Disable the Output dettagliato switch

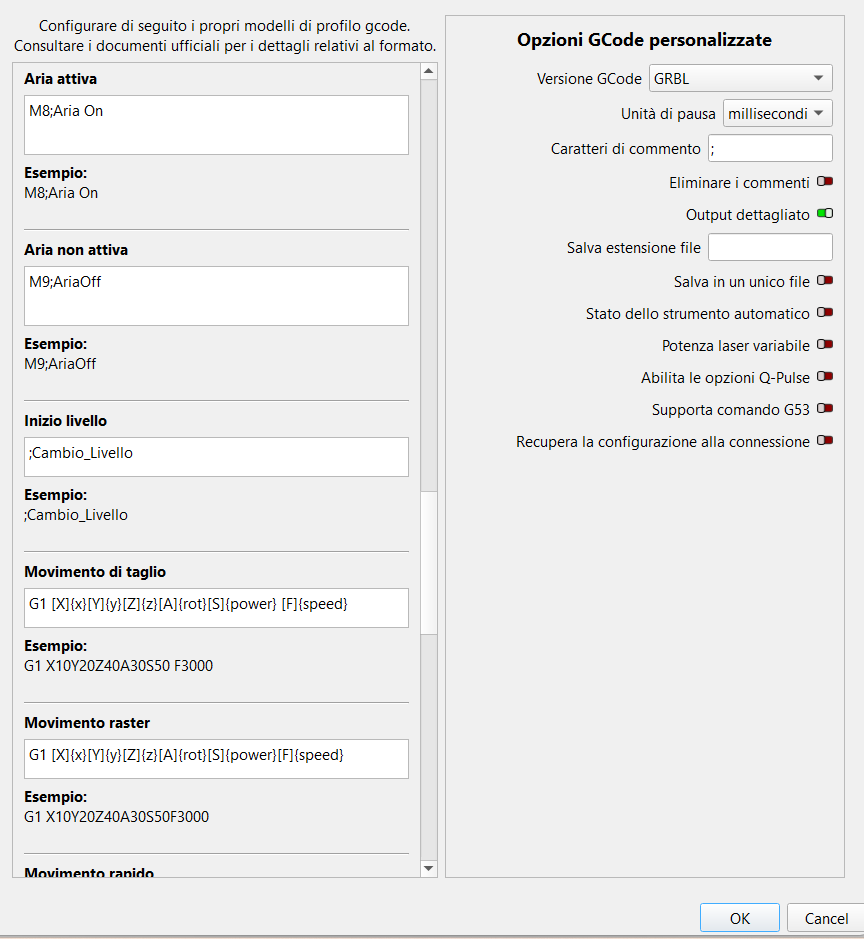coord(824,214)
